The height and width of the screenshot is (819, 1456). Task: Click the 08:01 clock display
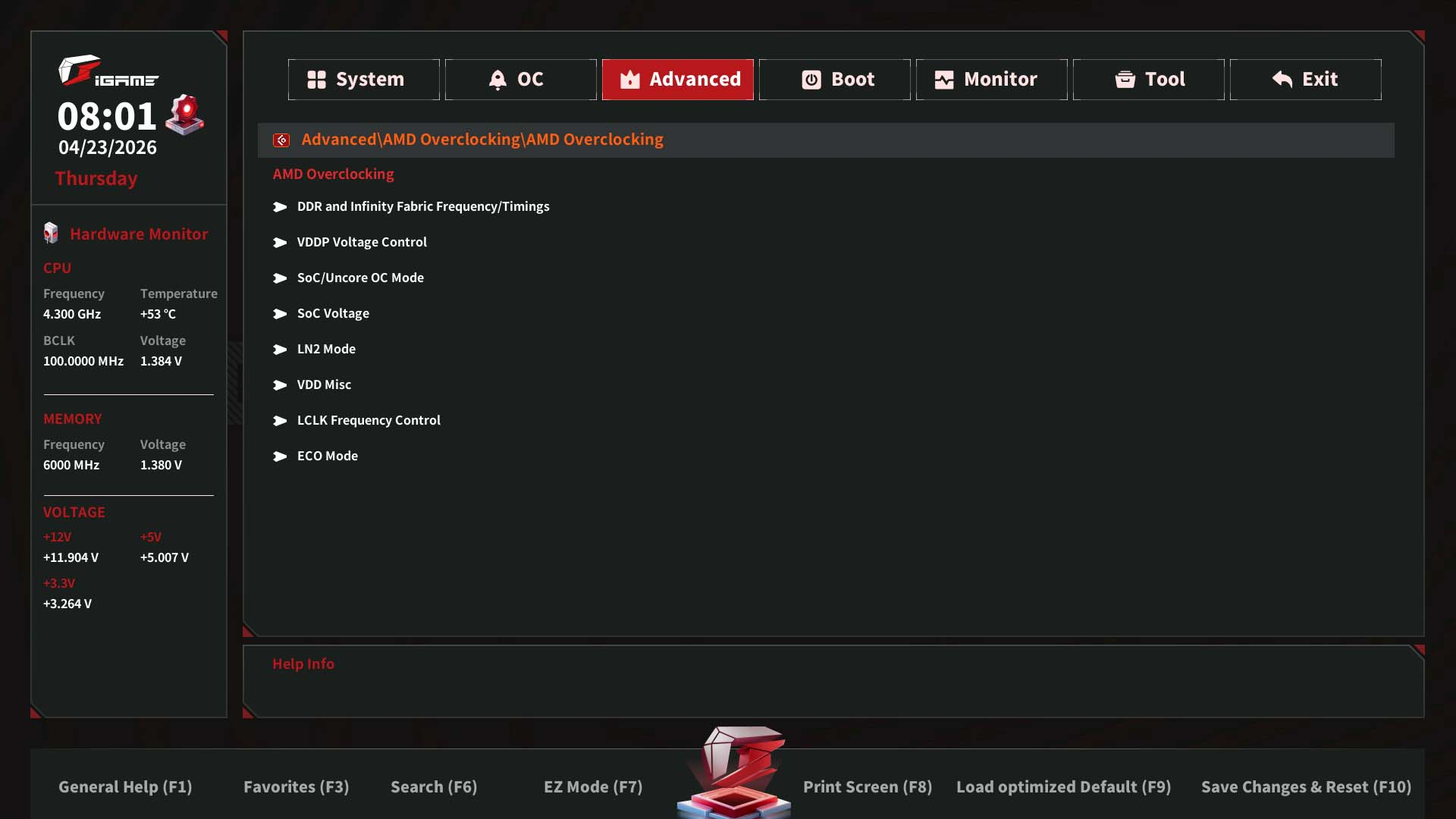click(107, 116)
